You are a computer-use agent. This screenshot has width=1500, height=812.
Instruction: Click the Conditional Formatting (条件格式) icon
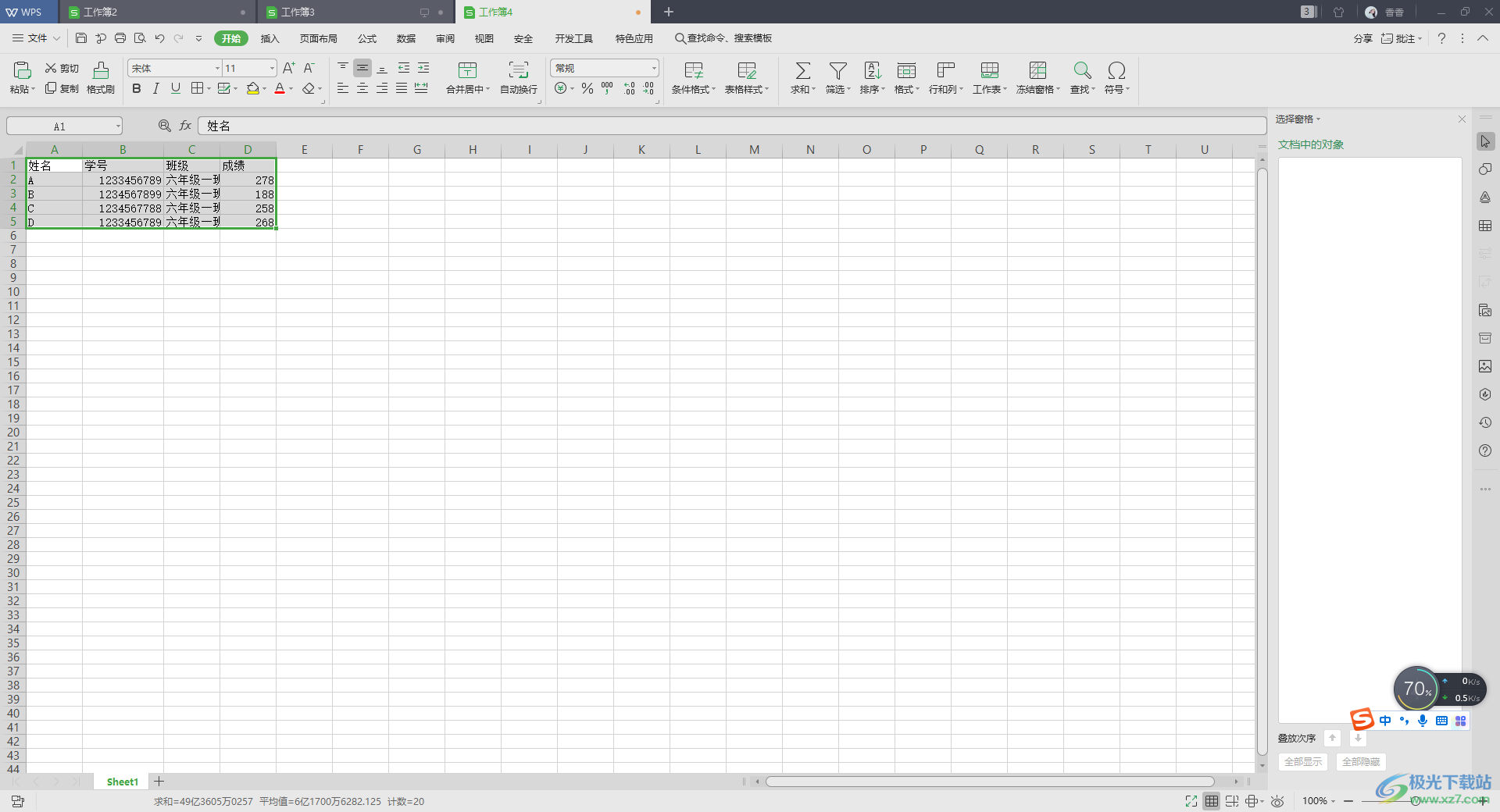[693, 70]
